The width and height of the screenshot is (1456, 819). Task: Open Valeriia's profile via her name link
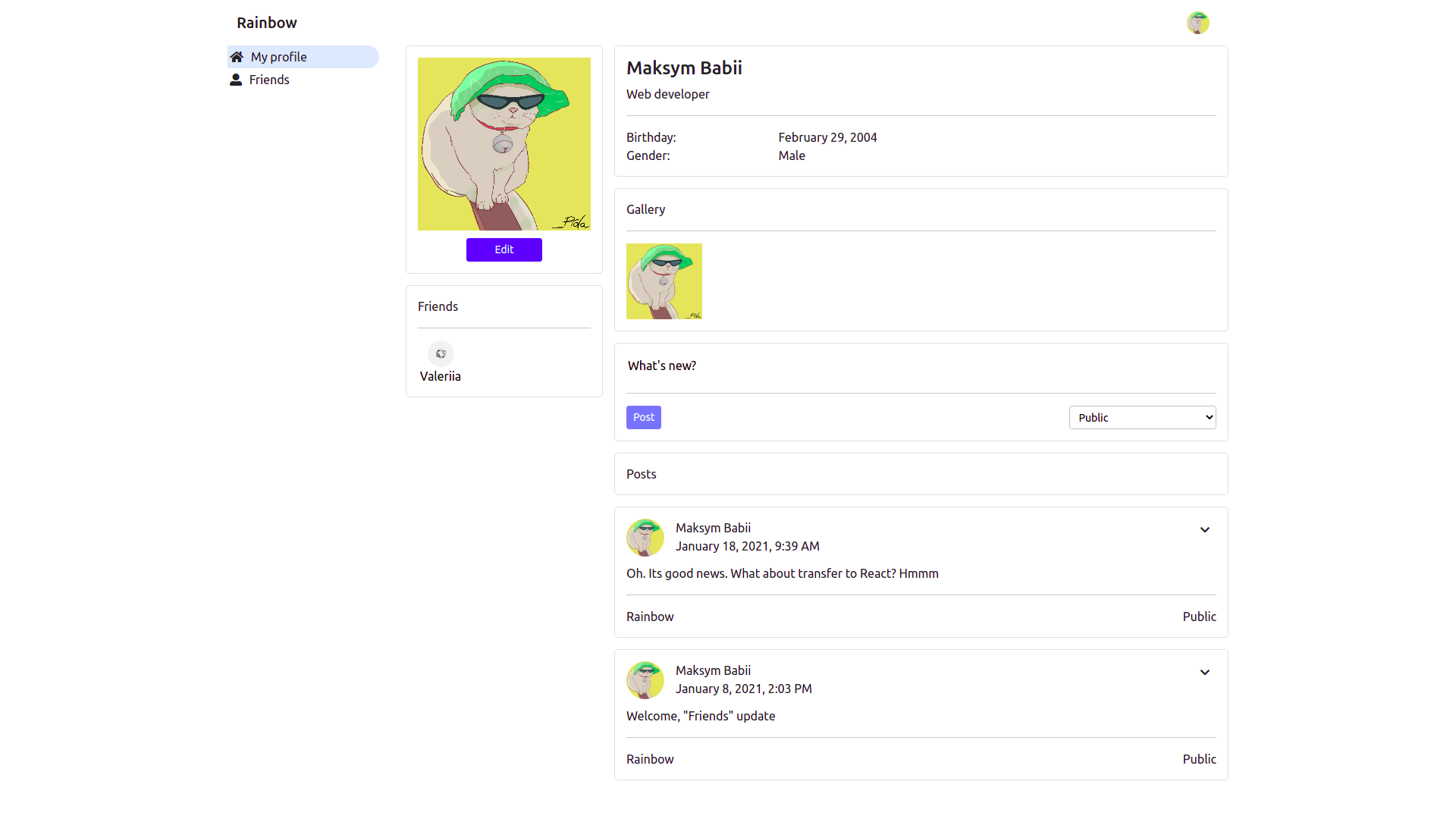(x=440, y=376)
